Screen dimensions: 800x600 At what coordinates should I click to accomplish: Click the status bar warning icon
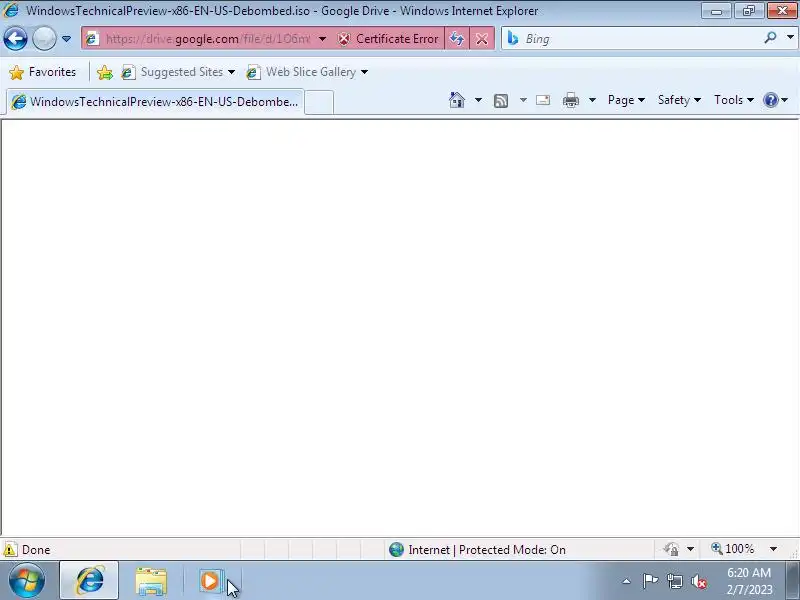(10, 549)
